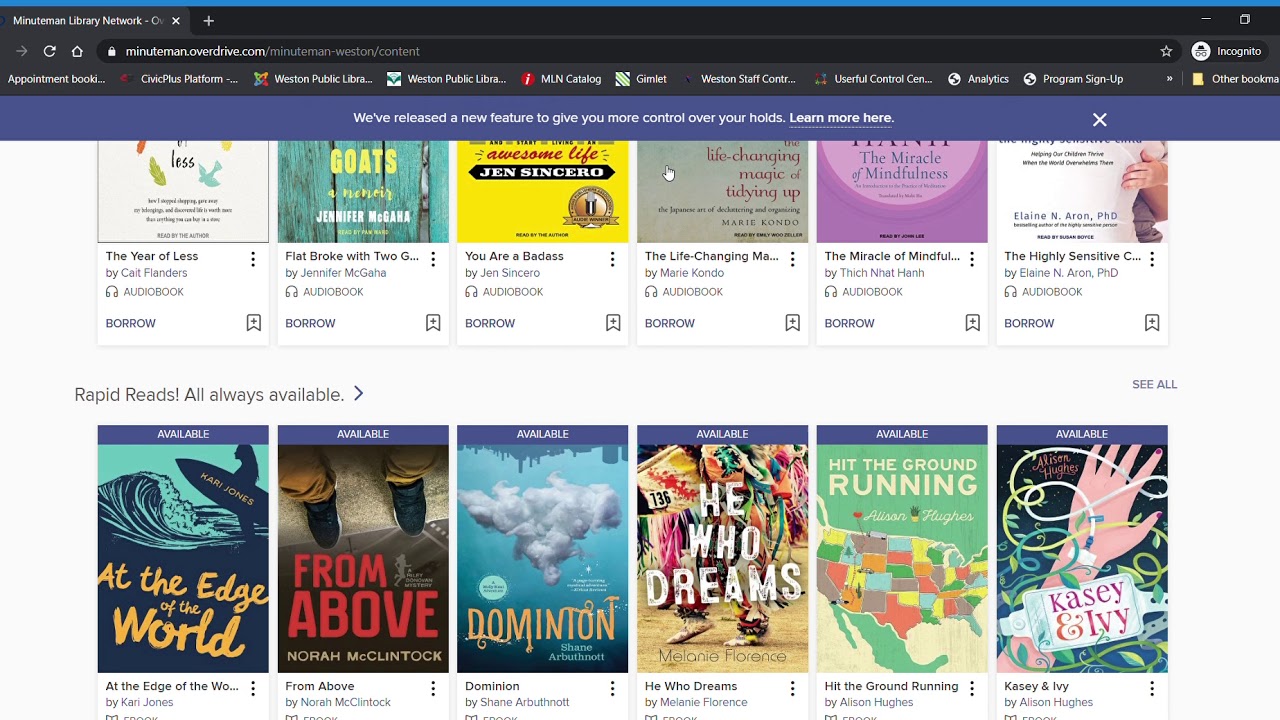This screenshot has width=1280, height=720.
Task: Open author Jennifer McGaha page
Action: 343,273
